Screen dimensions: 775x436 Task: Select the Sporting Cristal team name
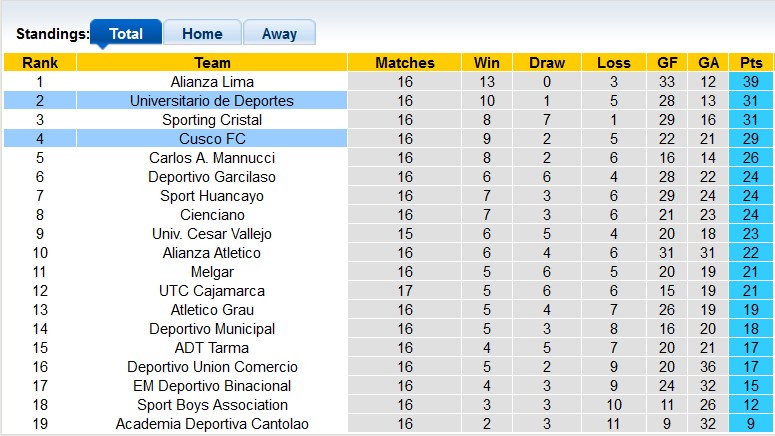pyautogui.click(x=212, y=120)
